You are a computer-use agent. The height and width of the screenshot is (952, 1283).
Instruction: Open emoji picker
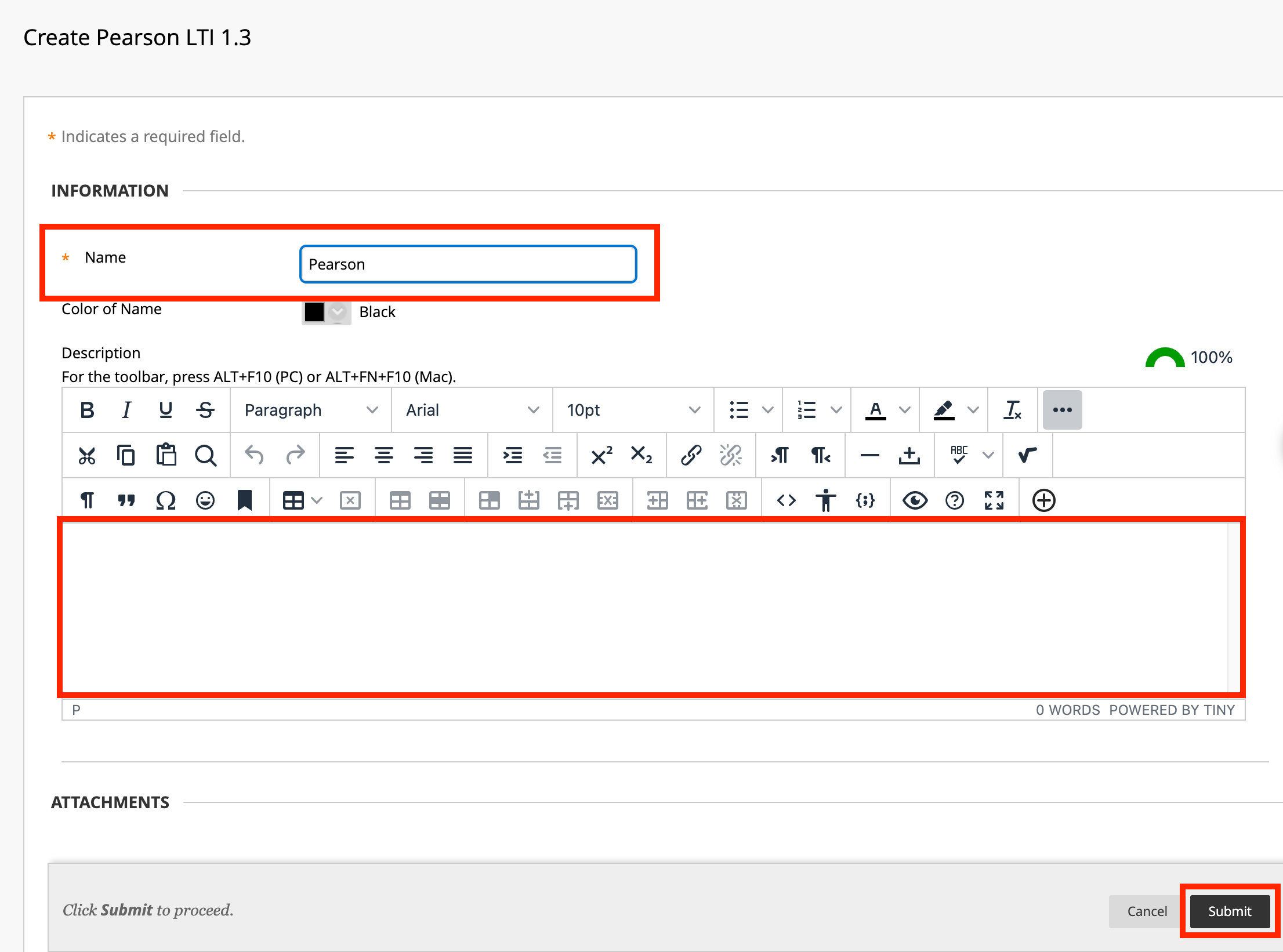click(x=205, y=500)
